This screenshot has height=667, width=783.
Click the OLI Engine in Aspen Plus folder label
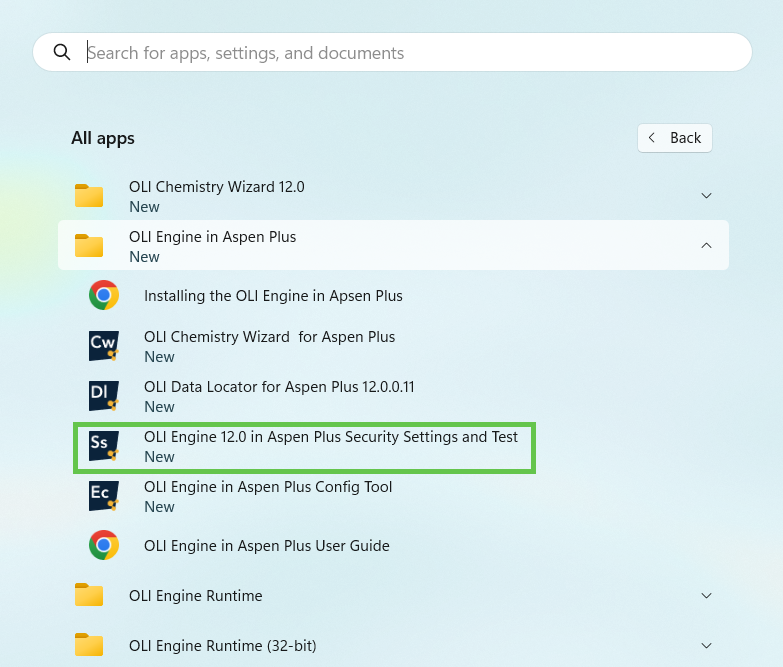(x=212, y=237)
